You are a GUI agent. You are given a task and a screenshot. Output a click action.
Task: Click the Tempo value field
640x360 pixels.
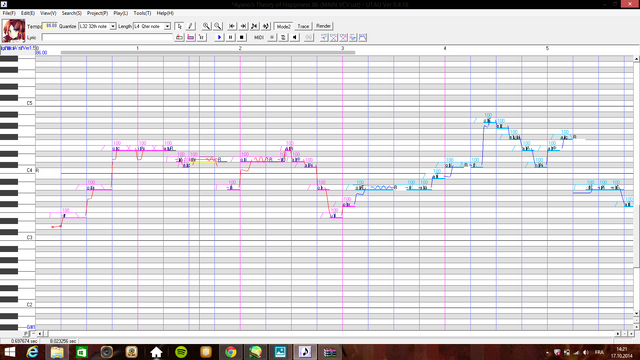(50, 26)
